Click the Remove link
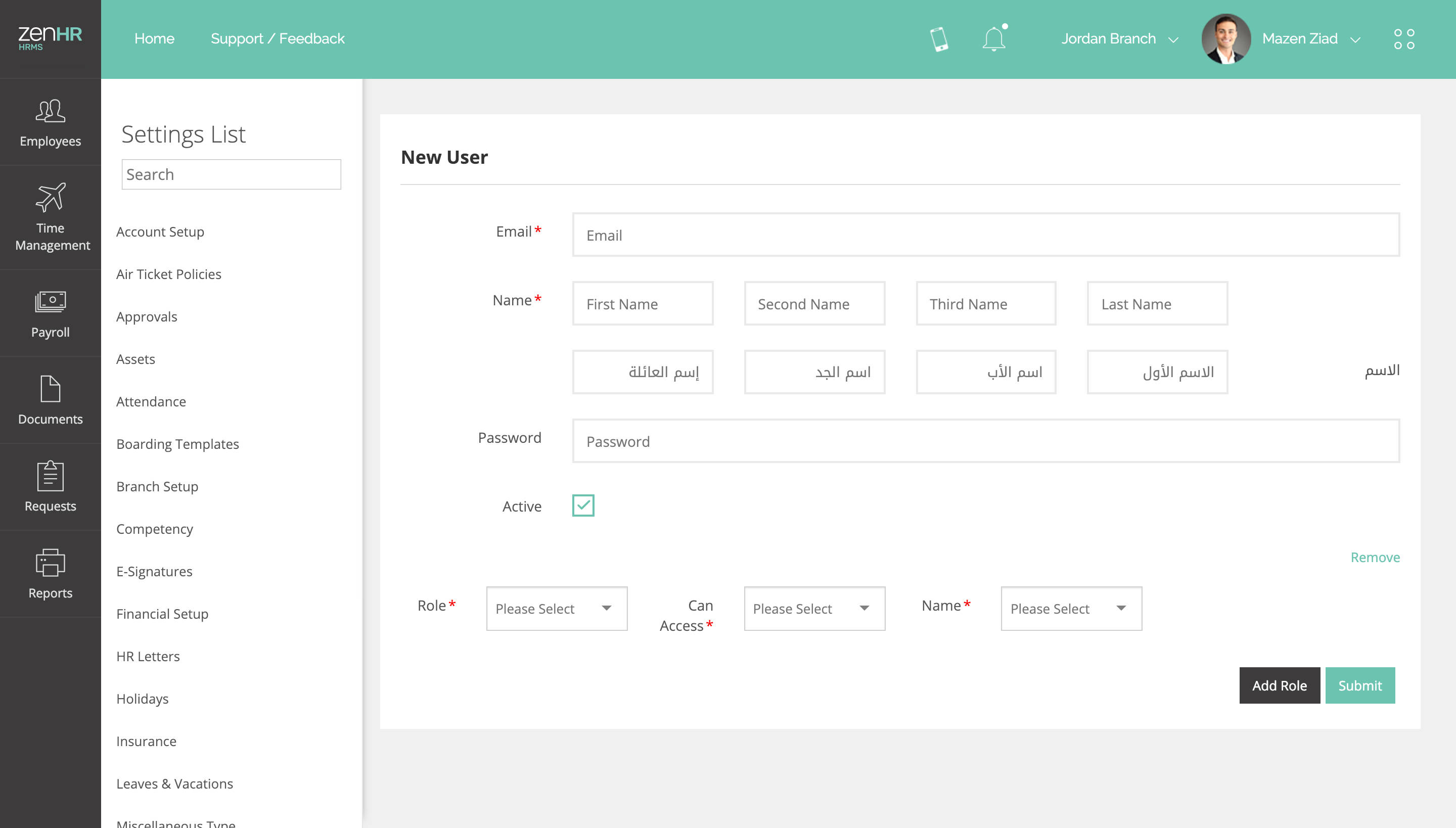 [x=1375, y=557]
